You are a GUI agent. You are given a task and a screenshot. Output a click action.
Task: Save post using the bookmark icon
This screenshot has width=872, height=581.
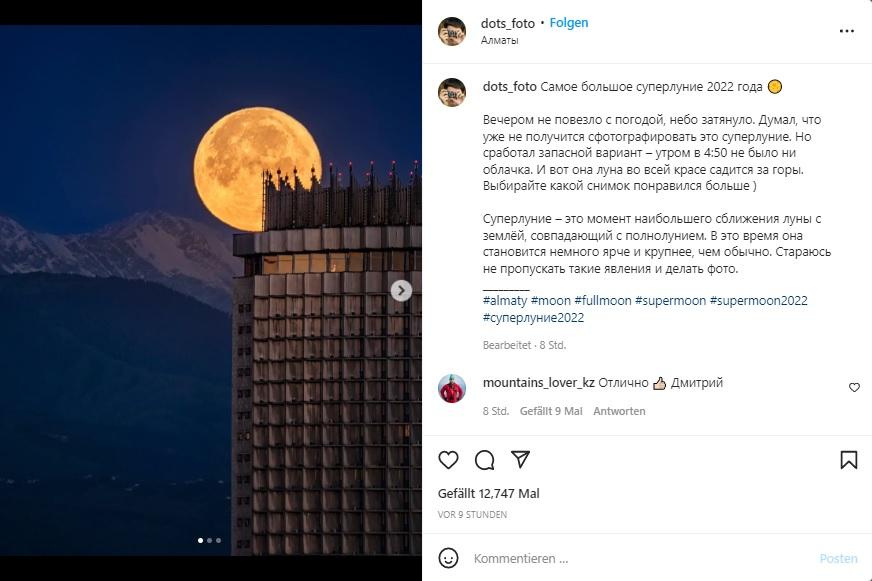point(848,460)
